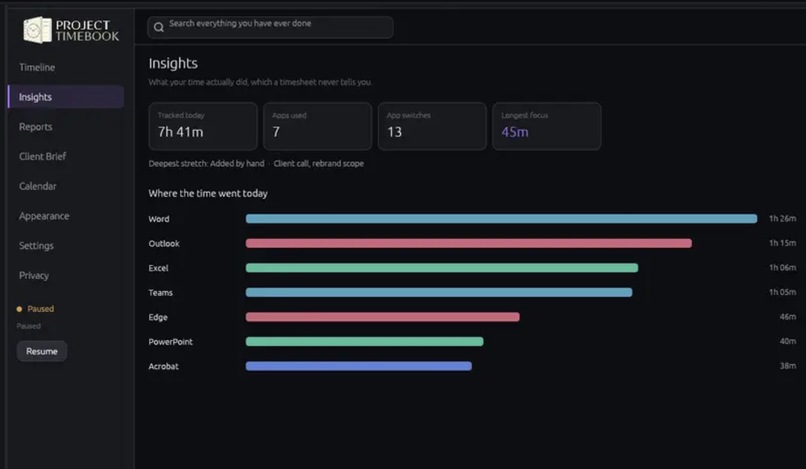Click 'Deepest stretch: Added by hand' text
The height and width of the screenshot is (469, 806).
(x=207, y=164)
